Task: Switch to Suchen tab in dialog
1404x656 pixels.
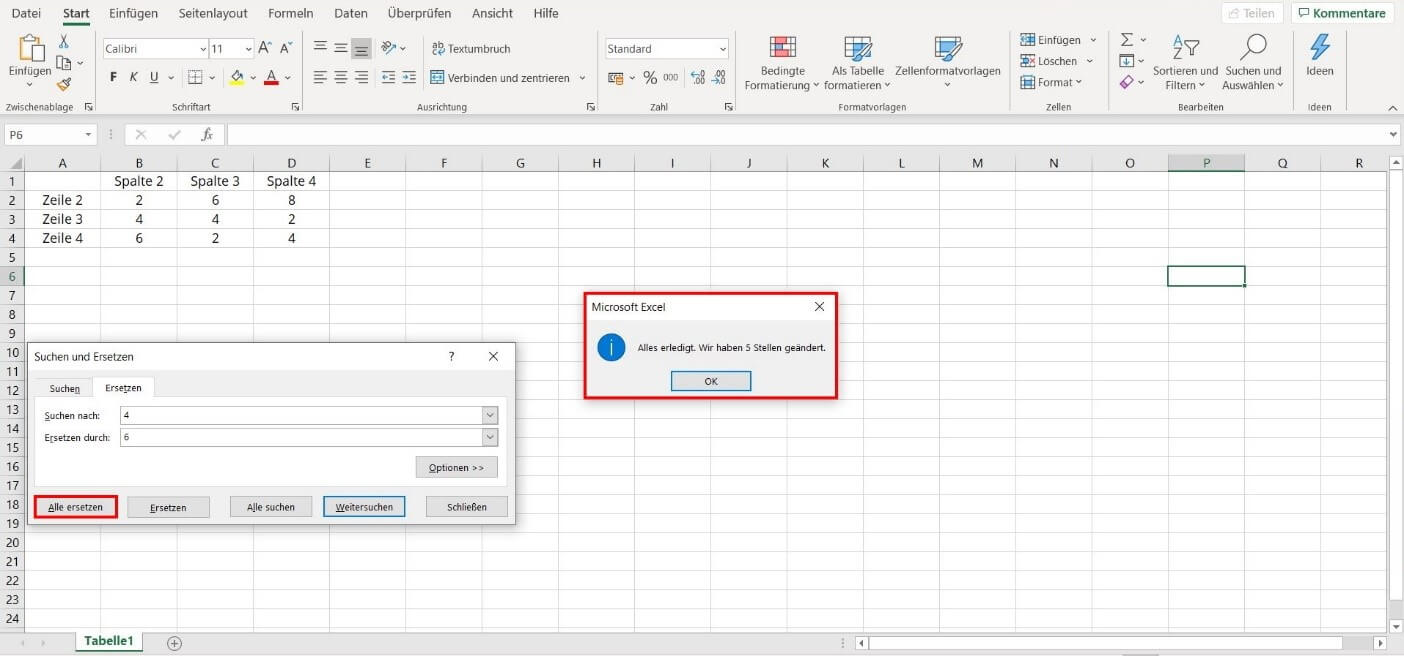Action: 64,388
